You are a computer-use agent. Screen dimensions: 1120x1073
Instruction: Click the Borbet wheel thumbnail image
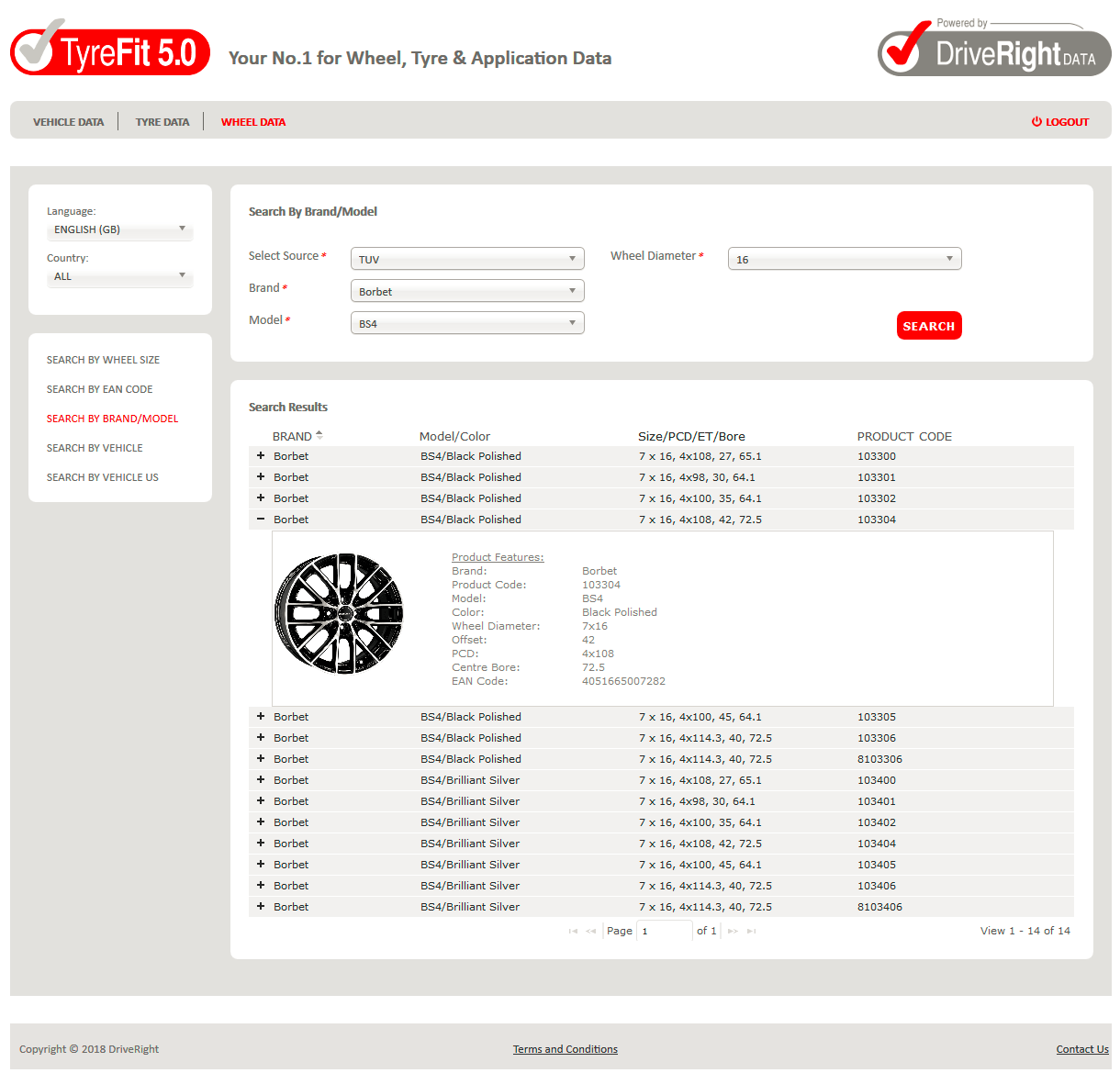pos(339,612)
